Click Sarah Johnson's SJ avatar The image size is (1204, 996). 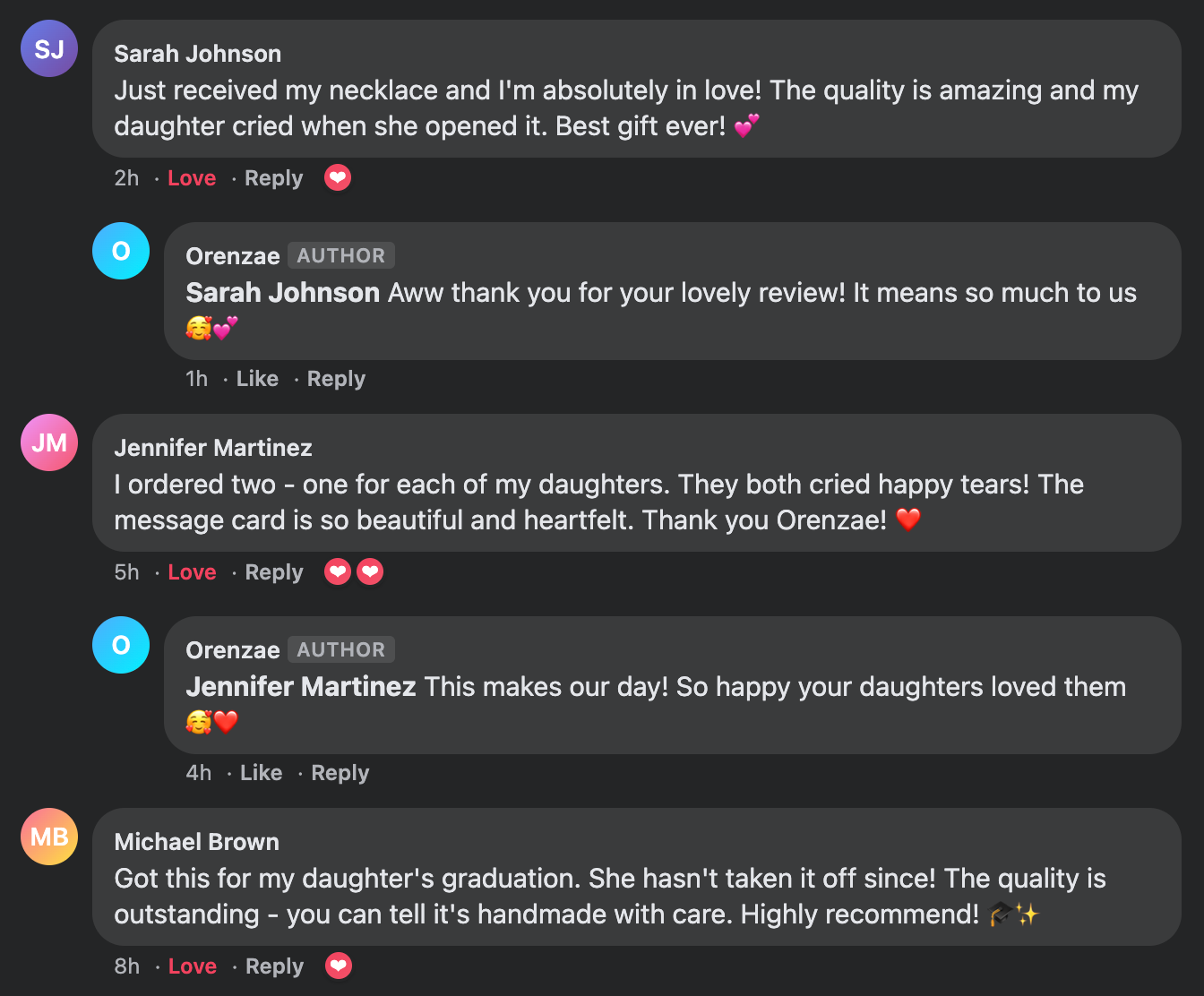49,48
